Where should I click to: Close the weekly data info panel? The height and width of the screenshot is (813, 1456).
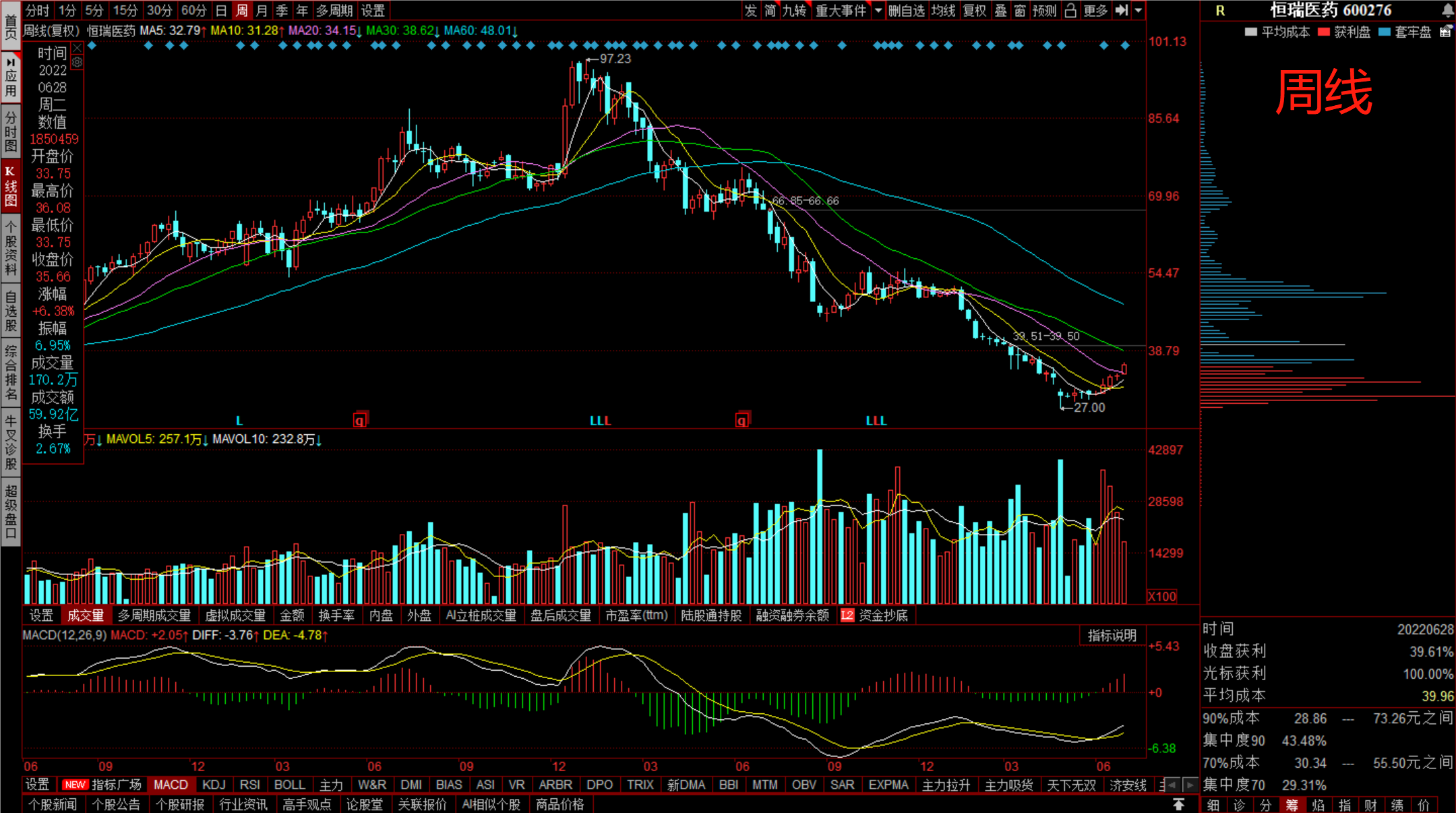[77, 48]
